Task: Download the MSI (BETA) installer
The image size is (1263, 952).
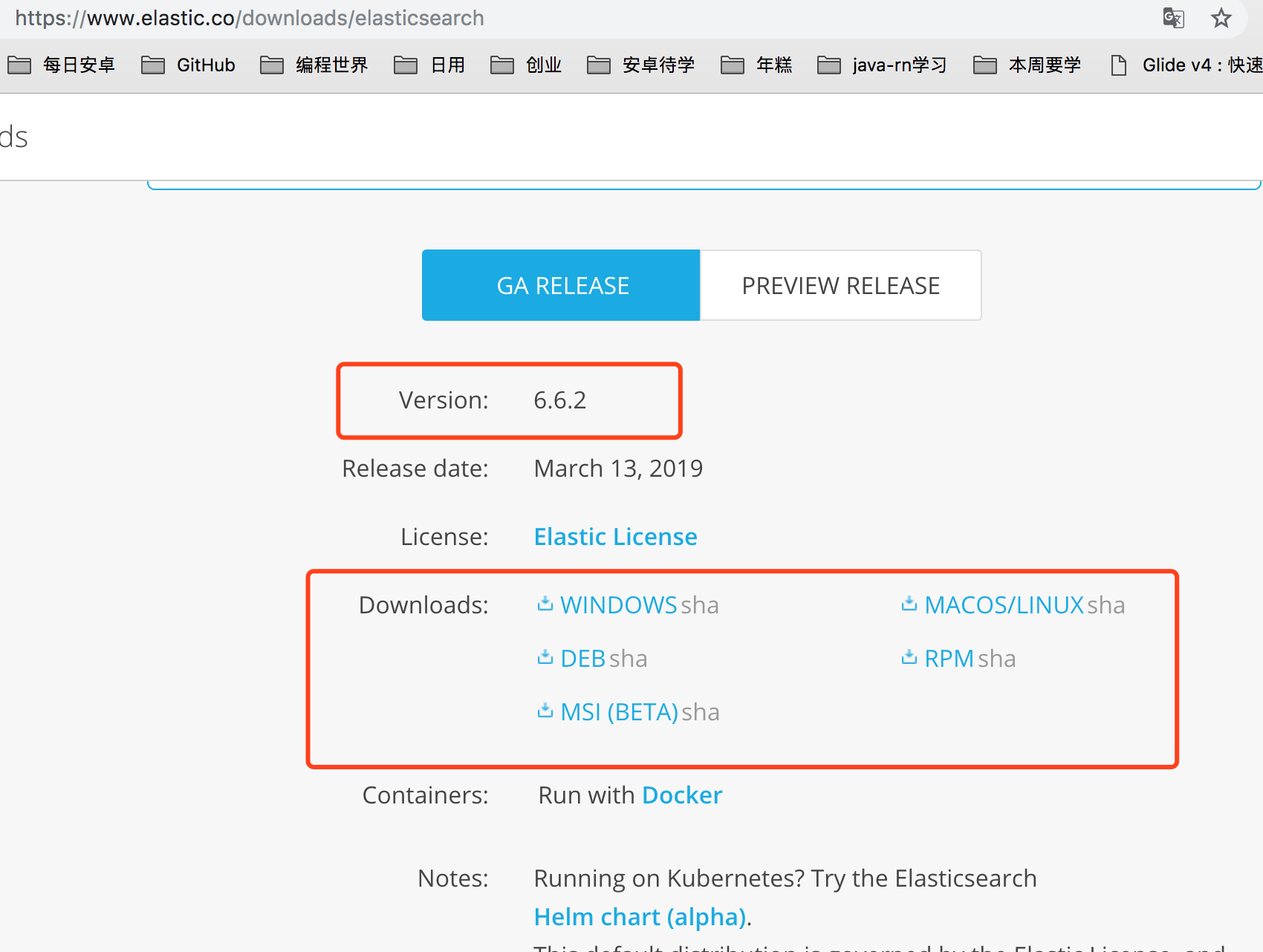Action: point(619,711)
